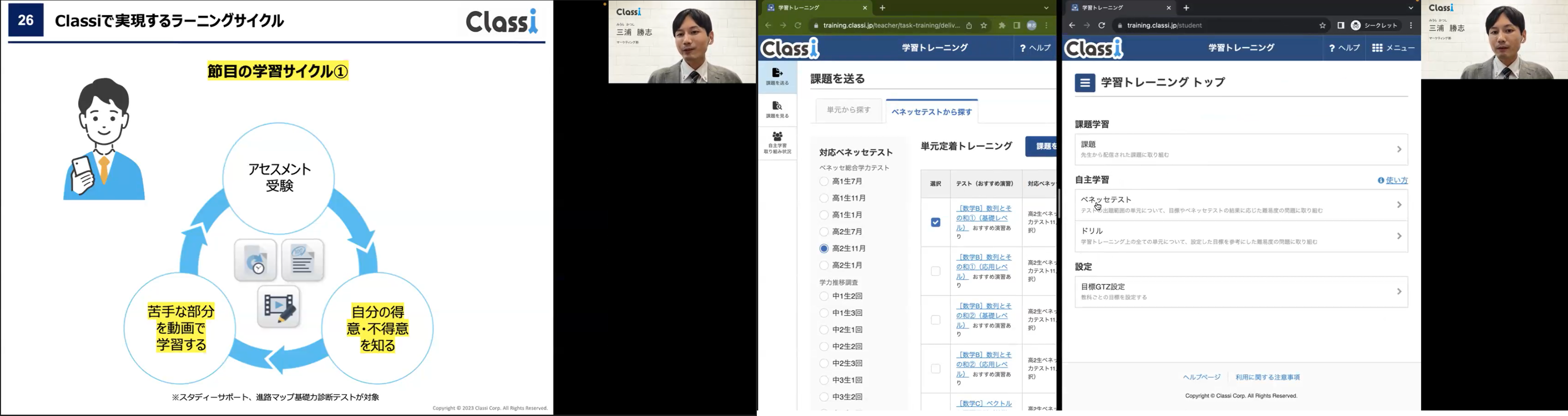Open the profile avatar in the teacher browser
This screenshot has height=416, width=1568.
click(x=1032, y=26)
